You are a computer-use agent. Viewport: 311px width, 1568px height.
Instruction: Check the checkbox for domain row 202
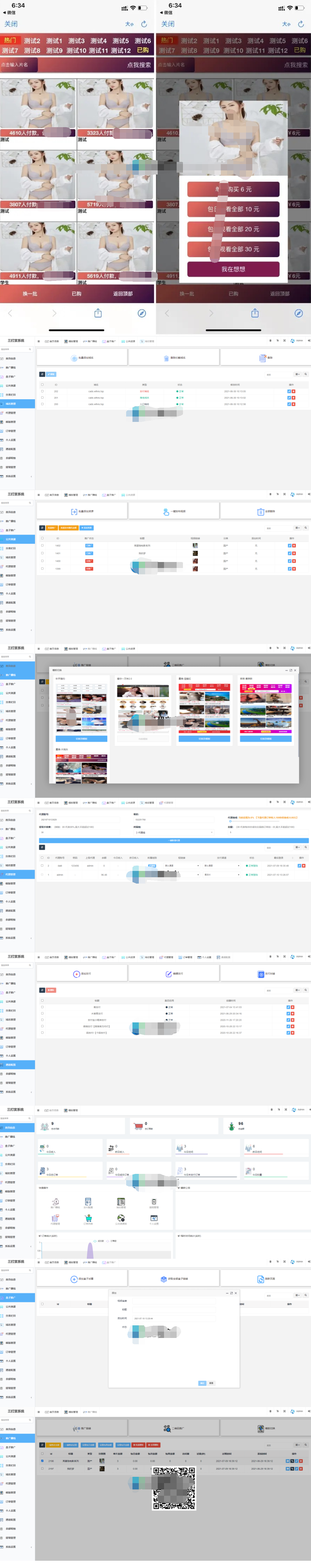(42, 391)
